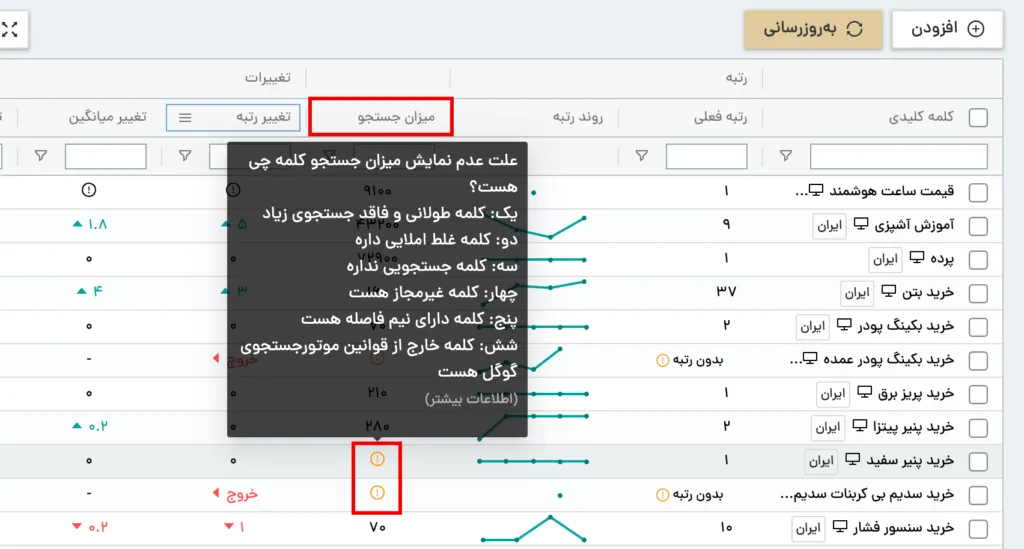
Task: Click desktop device icon in خرید بکینگ پودر ایران row
Action: click(844, 324)
